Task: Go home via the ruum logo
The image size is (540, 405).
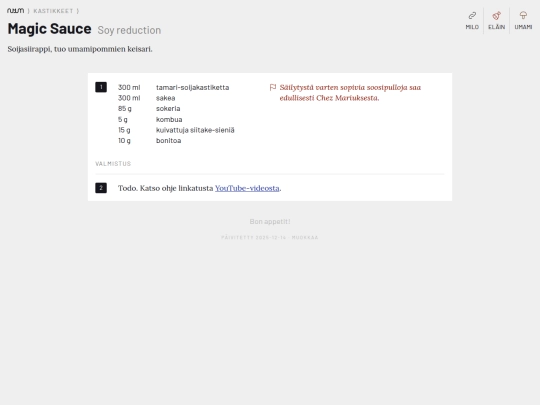Action: coord(15,11)
